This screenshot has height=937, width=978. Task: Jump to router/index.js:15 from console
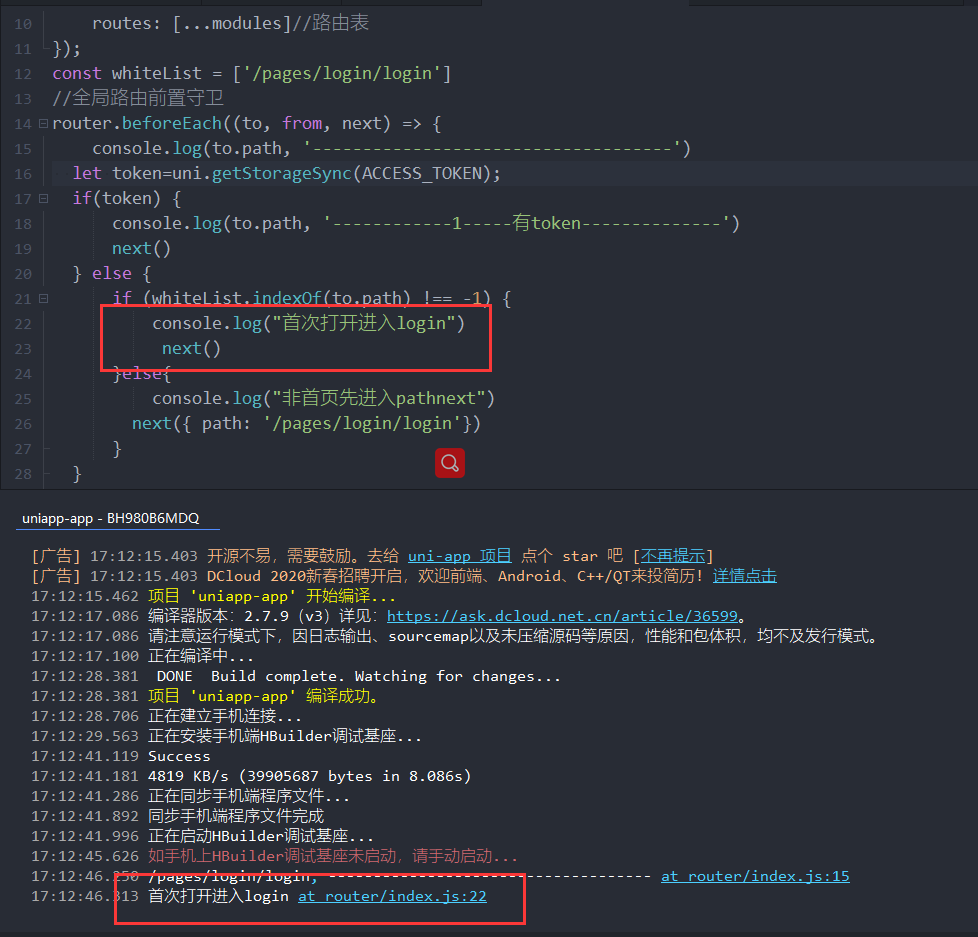click(x=754, y=876)
